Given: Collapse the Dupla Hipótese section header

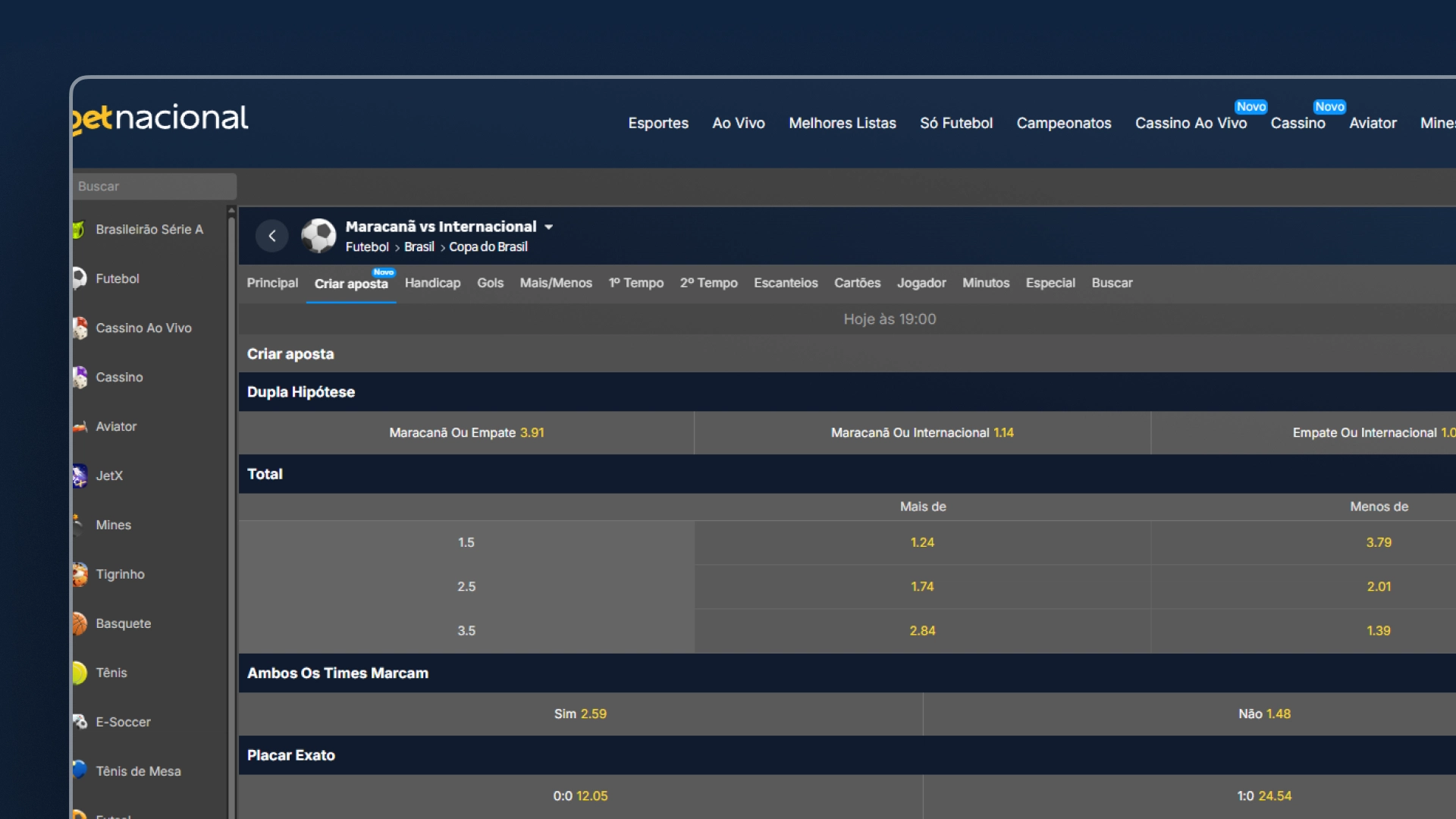Looking at the screenshot, I should (x=847, y=392).
